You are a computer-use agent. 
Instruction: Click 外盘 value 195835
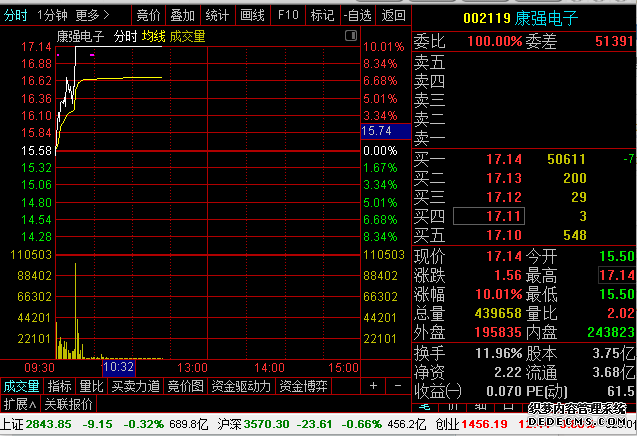(x=498, y=332)
